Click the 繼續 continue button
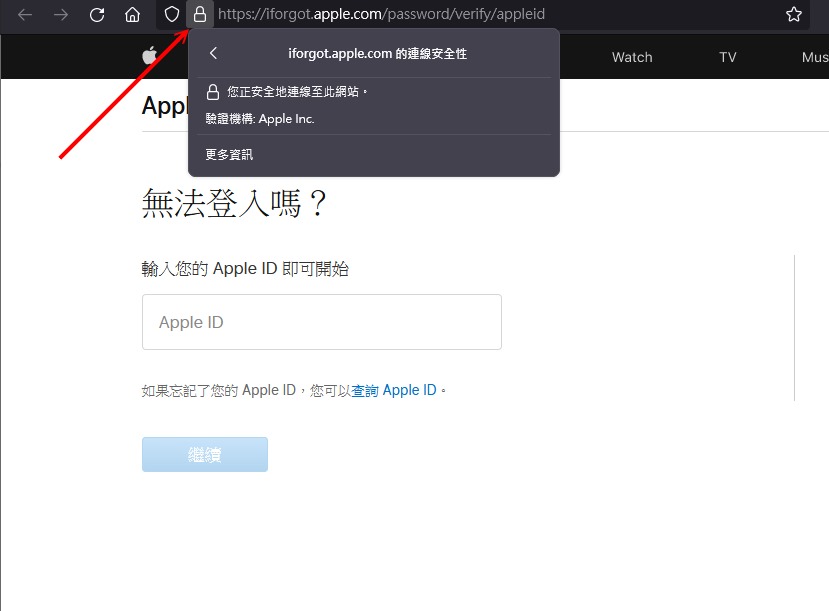Viewport: 829px width, 611px height. tap(204, 454)
